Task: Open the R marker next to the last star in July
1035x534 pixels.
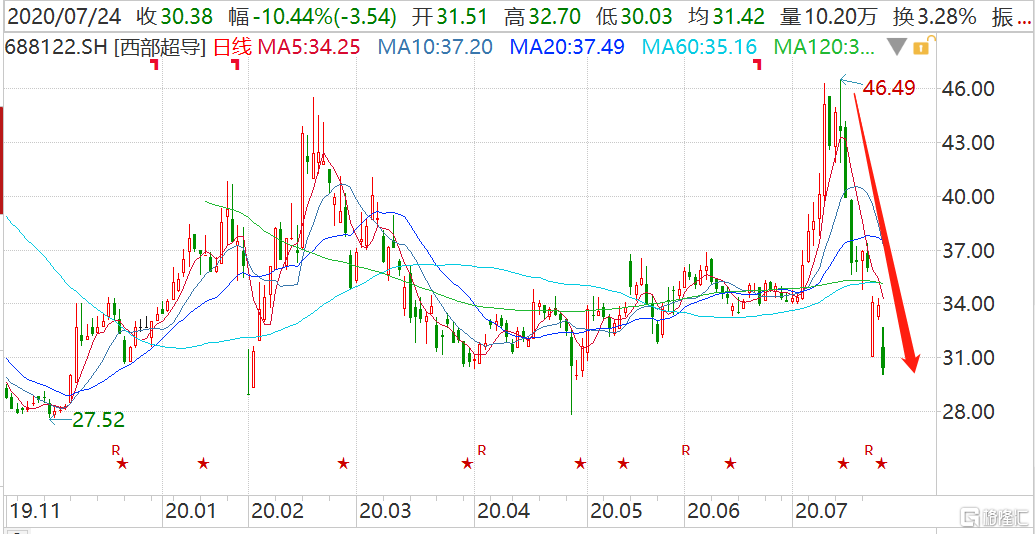Action: (869, 450)
